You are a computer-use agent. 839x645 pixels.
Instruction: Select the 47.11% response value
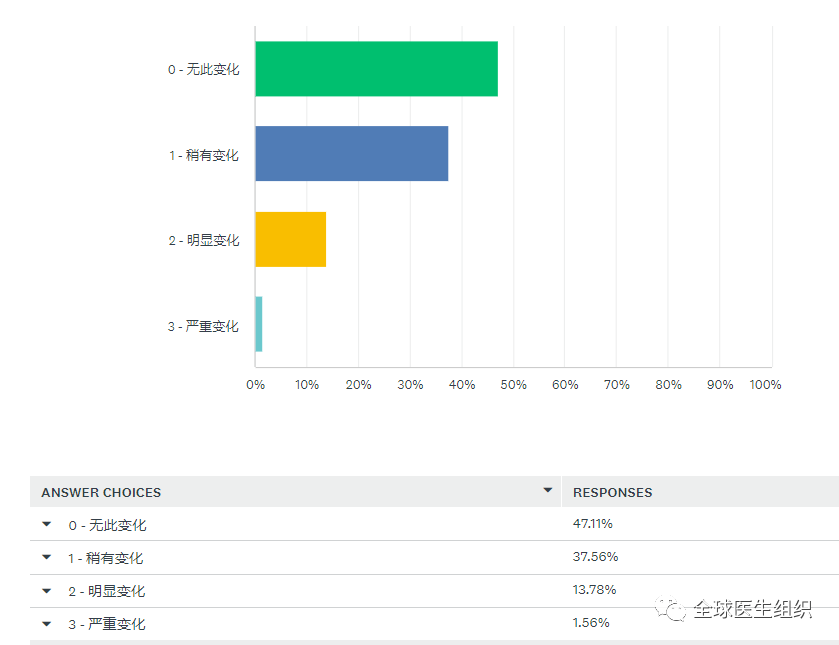click(592, 523)
